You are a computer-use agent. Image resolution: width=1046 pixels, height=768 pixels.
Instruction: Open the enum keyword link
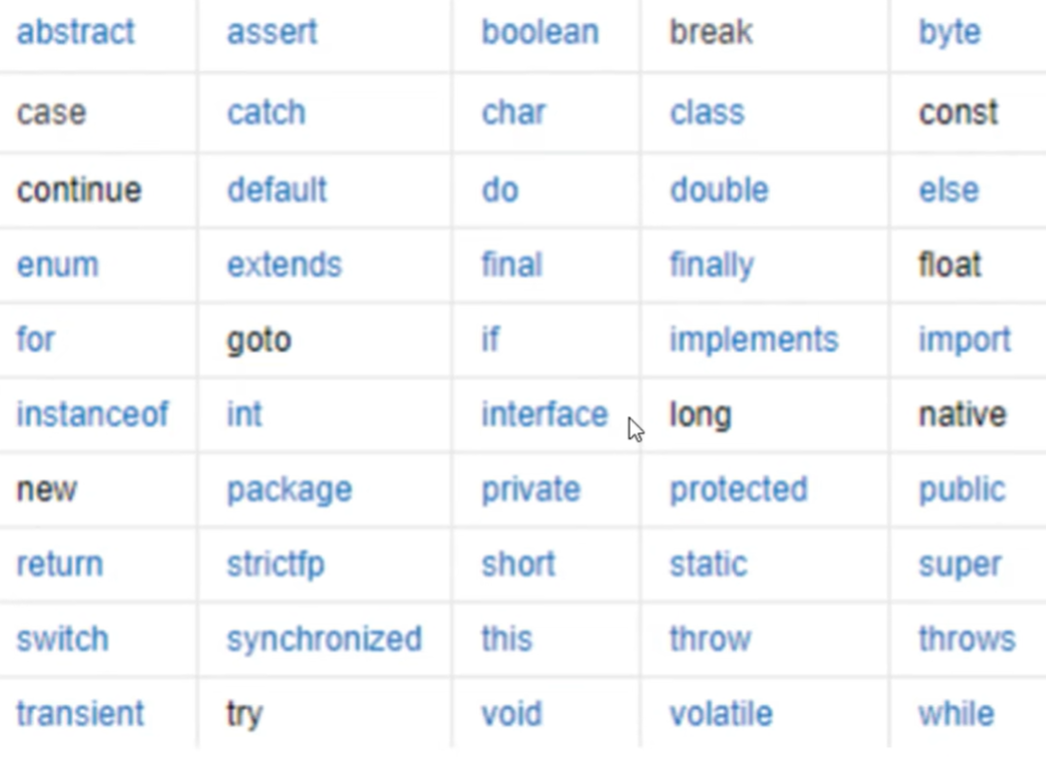pos(57,265)
